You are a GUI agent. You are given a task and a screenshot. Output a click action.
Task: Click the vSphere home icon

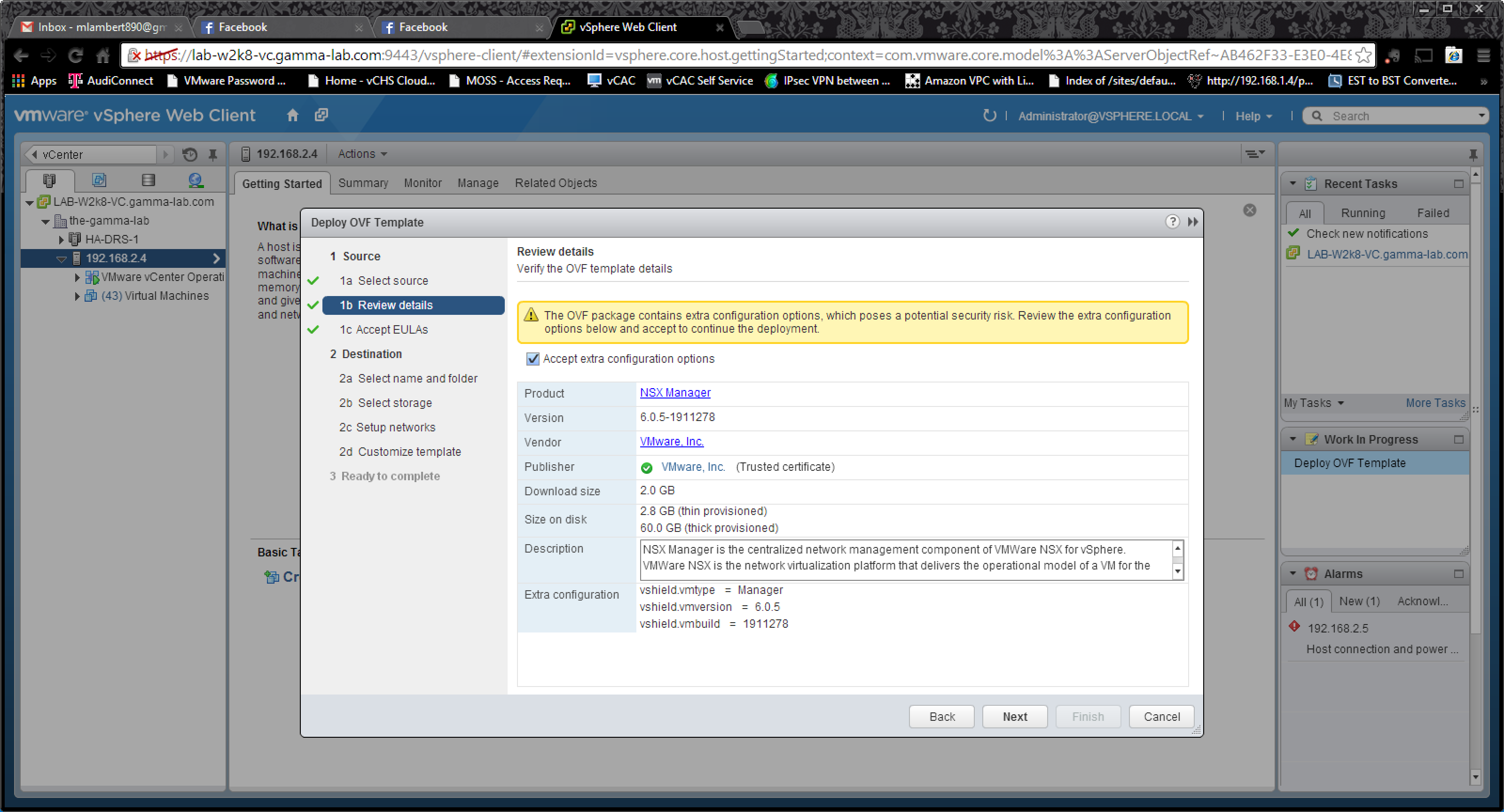[x=292, y=116]
